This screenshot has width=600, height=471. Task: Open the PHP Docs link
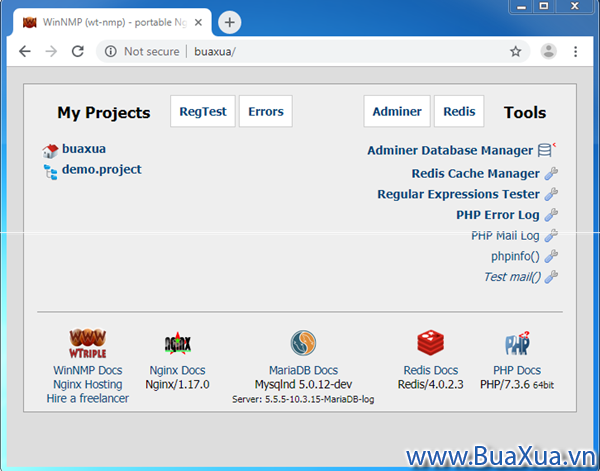click(517, 370)
